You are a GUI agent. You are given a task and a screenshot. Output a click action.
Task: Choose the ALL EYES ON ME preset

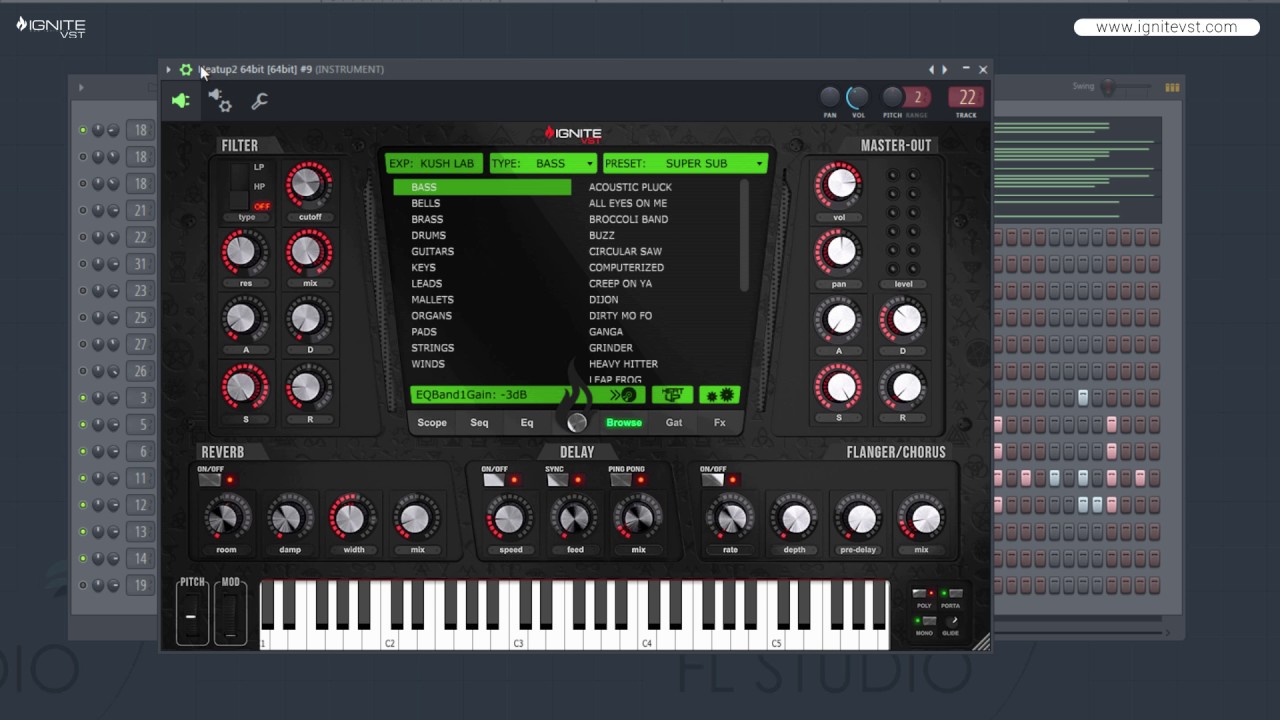pyautogui.click(x=628, y=203)
